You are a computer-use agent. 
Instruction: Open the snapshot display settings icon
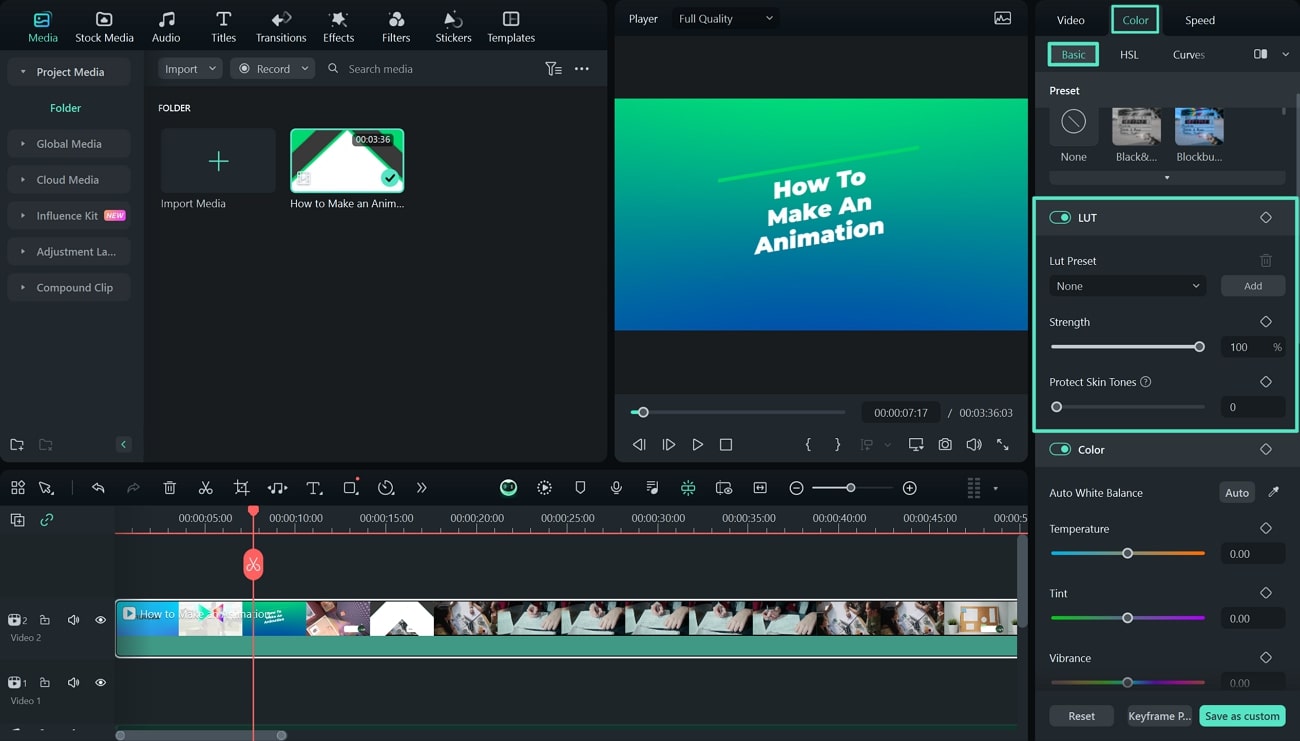[x=1003, y=19]
